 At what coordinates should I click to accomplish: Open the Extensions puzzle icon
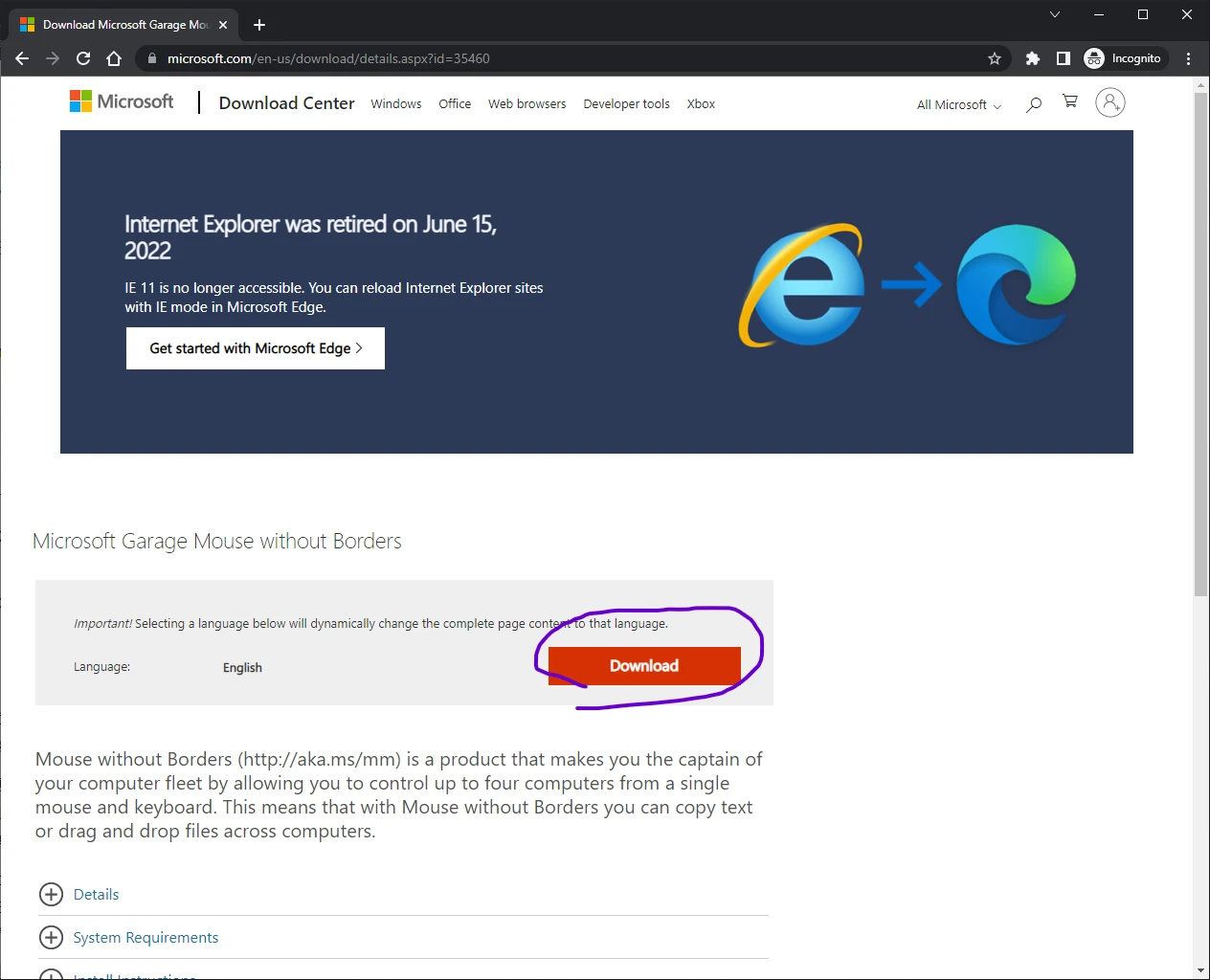click(x=1032, y=58)
